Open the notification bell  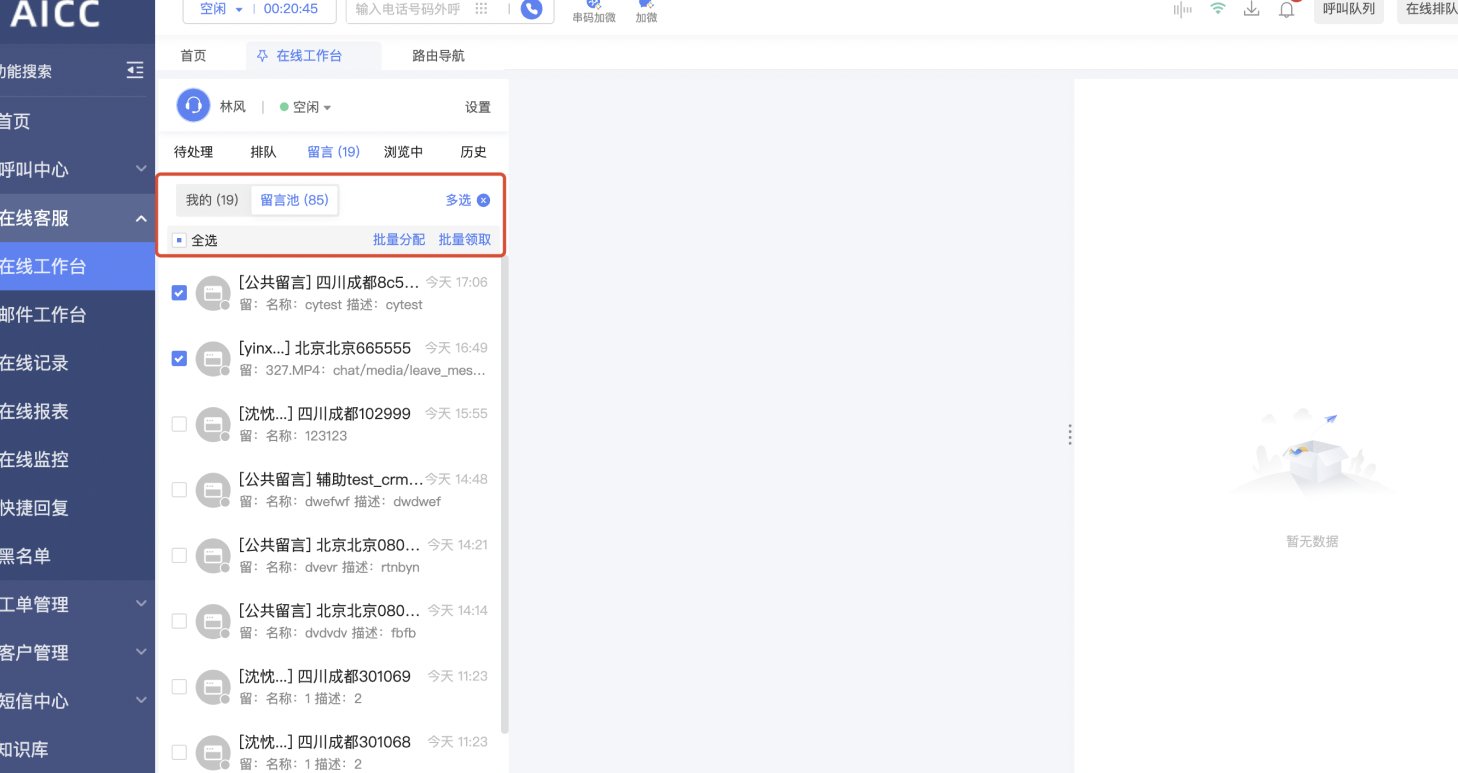pyautogui.click(x=1287, y=9)
